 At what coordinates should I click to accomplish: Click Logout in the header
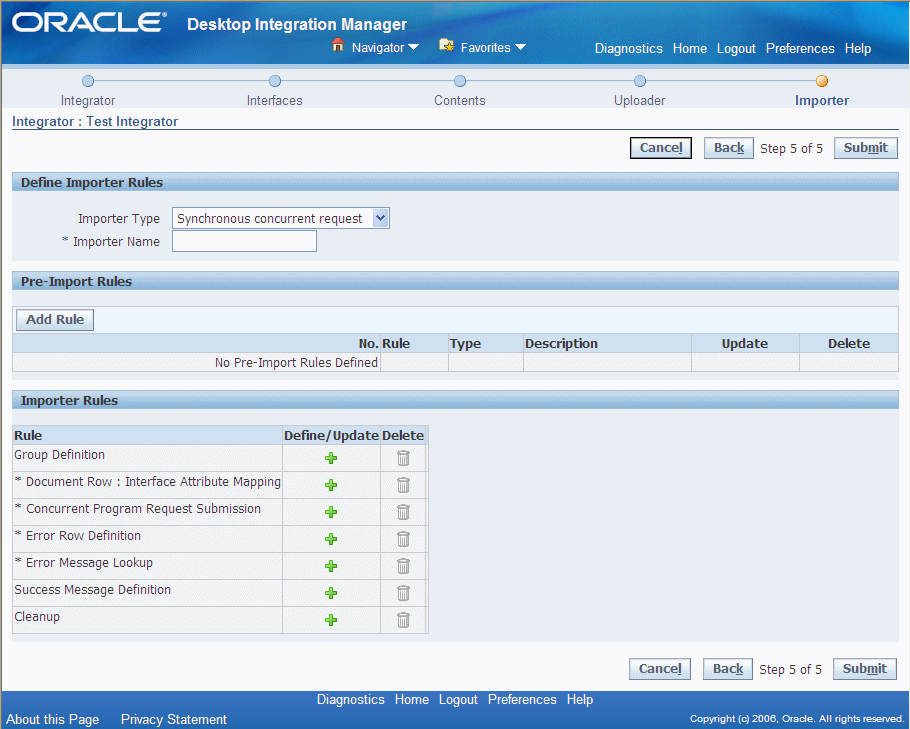click(x=736, y=48)
